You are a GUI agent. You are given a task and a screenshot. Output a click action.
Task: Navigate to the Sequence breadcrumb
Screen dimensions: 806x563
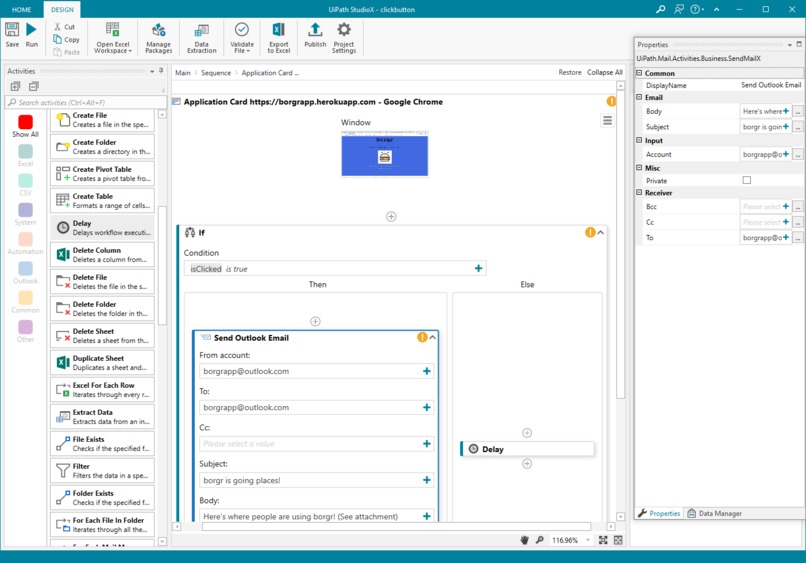click(216, 72)
